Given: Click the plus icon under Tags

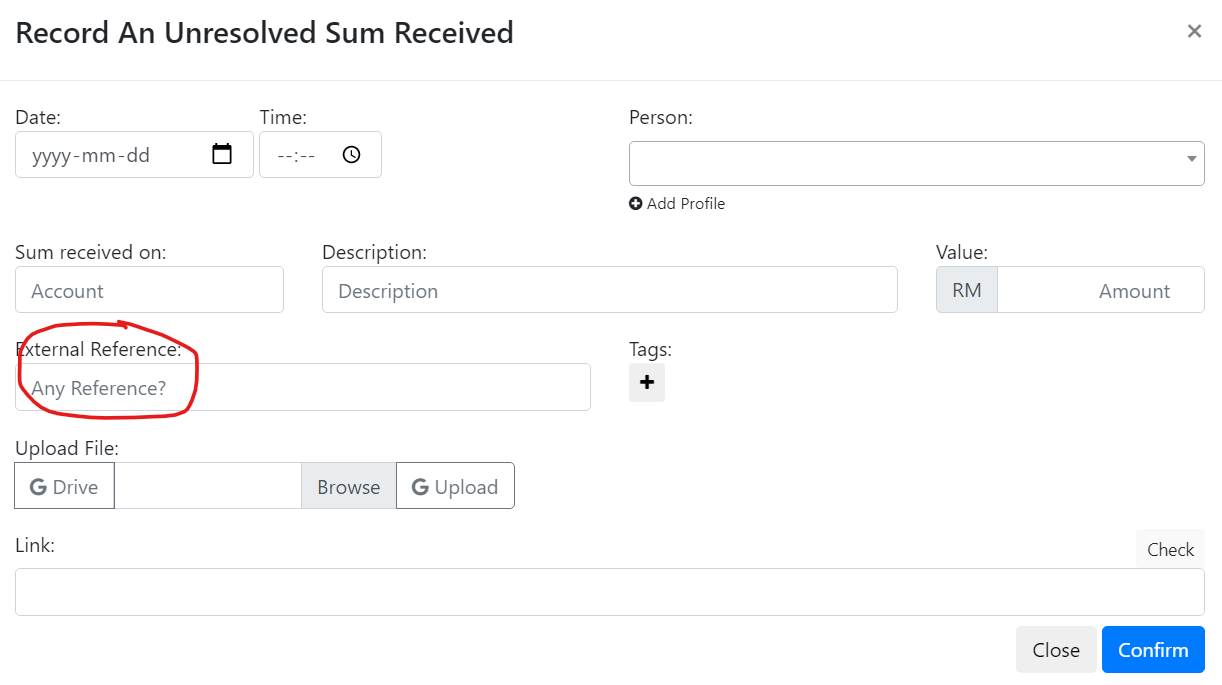Looking at the screenshot, I should pyautogui.click(x=647, y=383).
